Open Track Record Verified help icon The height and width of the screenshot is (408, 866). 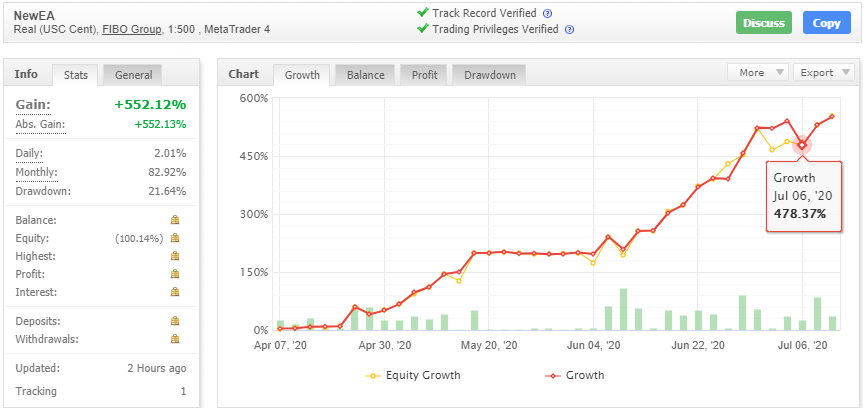point(547,14)
